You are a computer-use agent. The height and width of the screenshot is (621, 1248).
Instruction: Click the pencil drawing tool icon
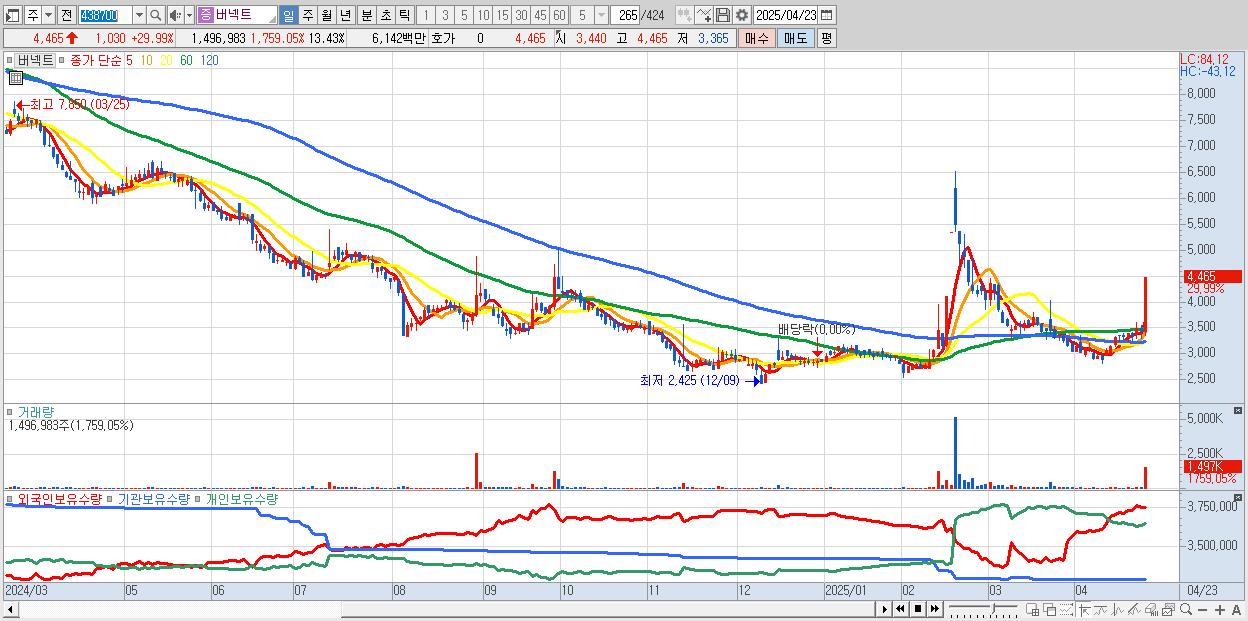tap(1134, 609)
